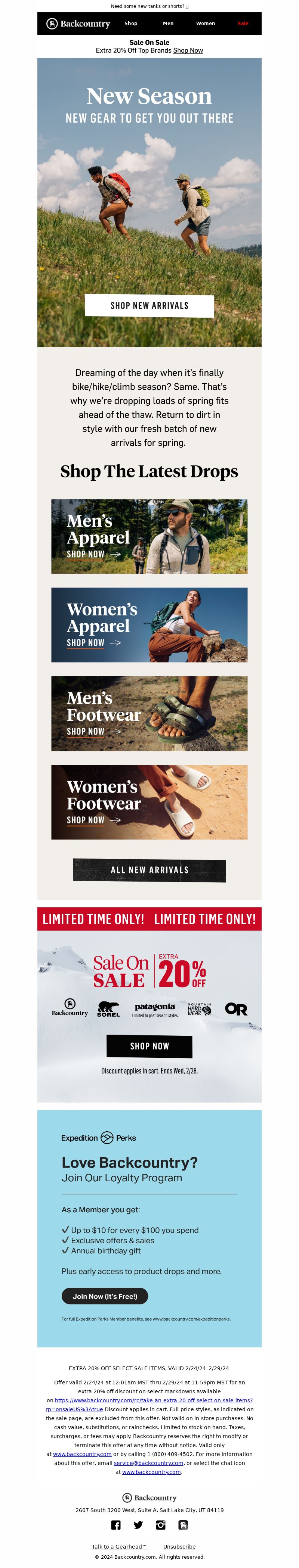The image size is (299, 1568).
Task: Click the Shop New Arrivals button
Action: click(x=149, y=306)
